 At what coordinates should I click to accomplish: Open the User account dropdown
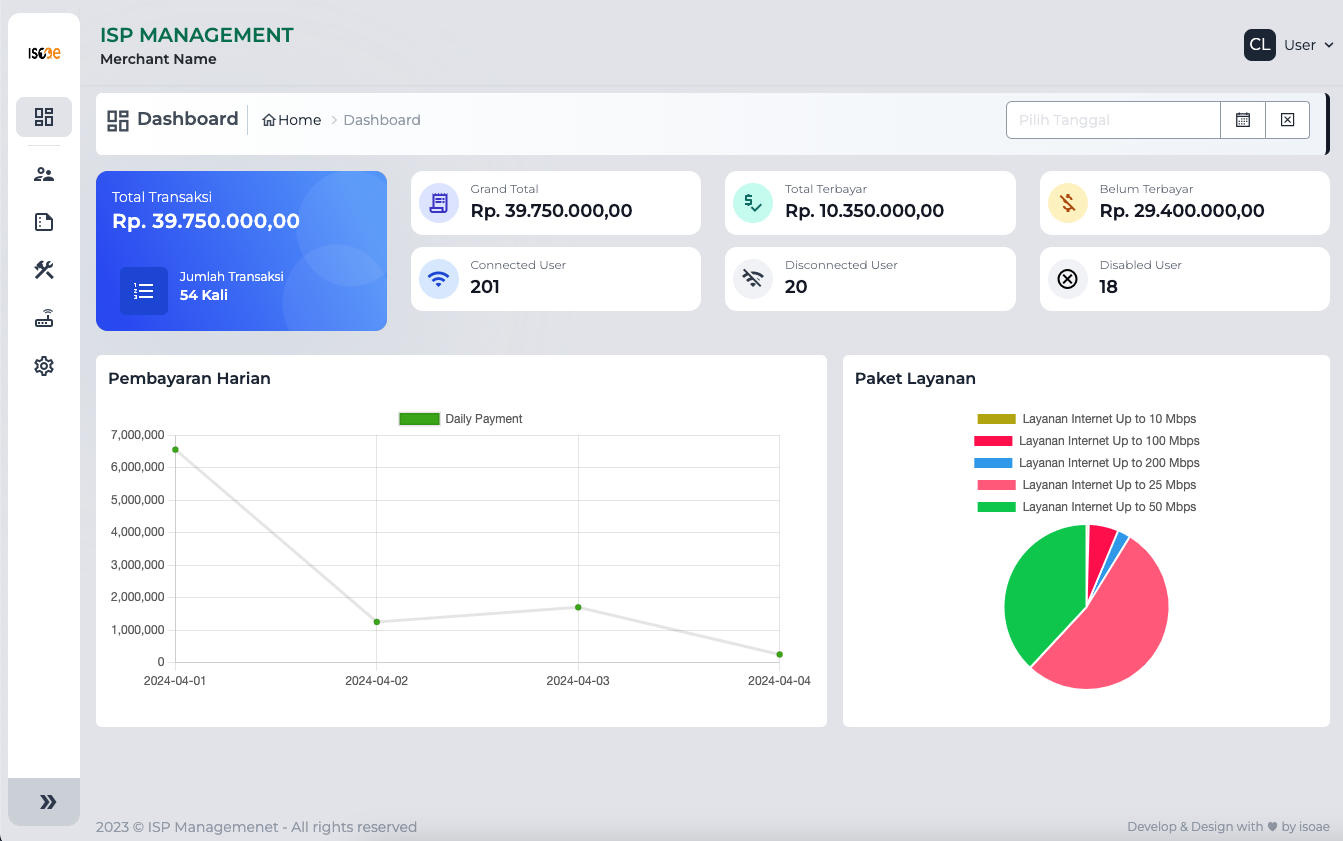click(x=1307, y=45)
